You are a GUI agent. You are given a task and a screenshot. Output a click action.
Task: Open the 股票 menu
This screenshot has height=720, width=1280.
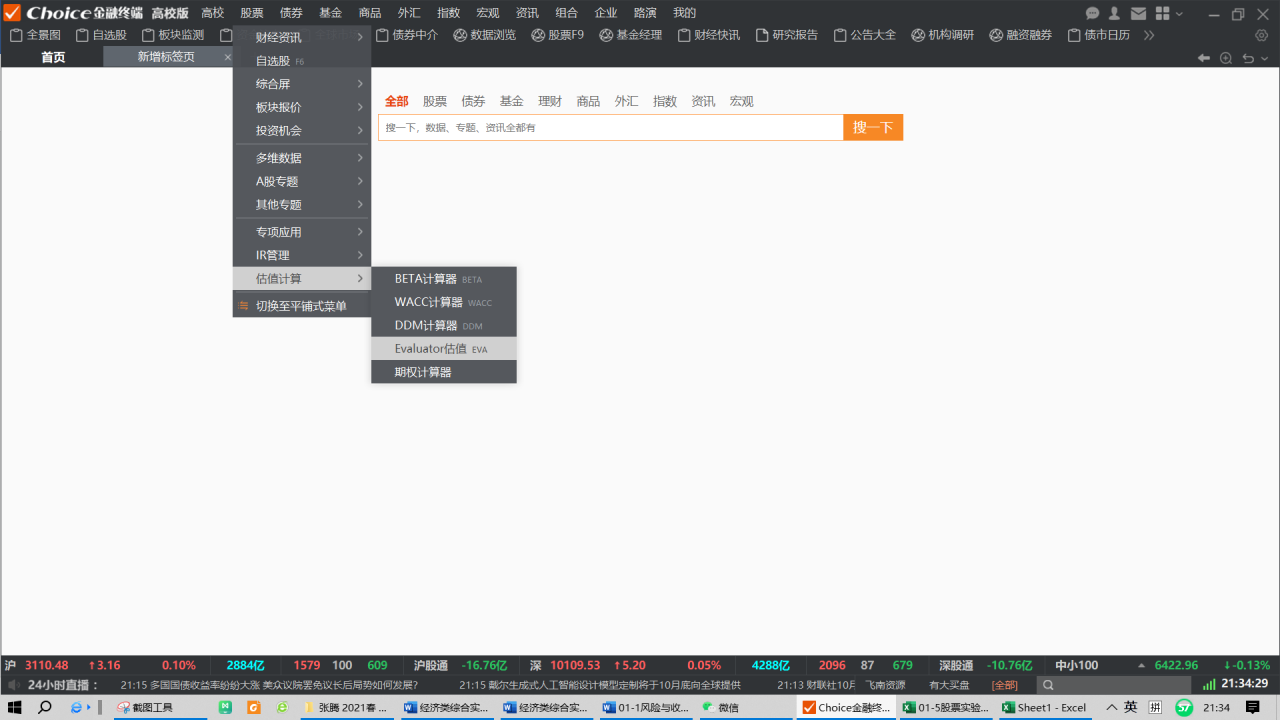click(252, 13)
